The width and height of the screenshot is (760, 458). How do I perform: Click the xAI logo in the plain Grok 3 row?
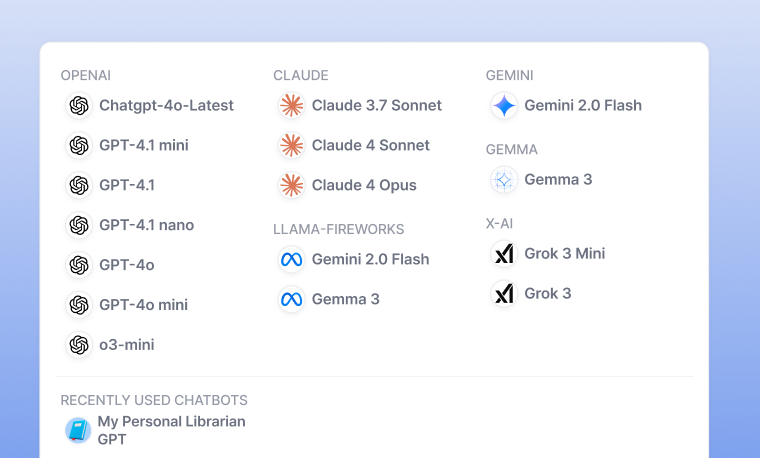[x=504, y=293]
